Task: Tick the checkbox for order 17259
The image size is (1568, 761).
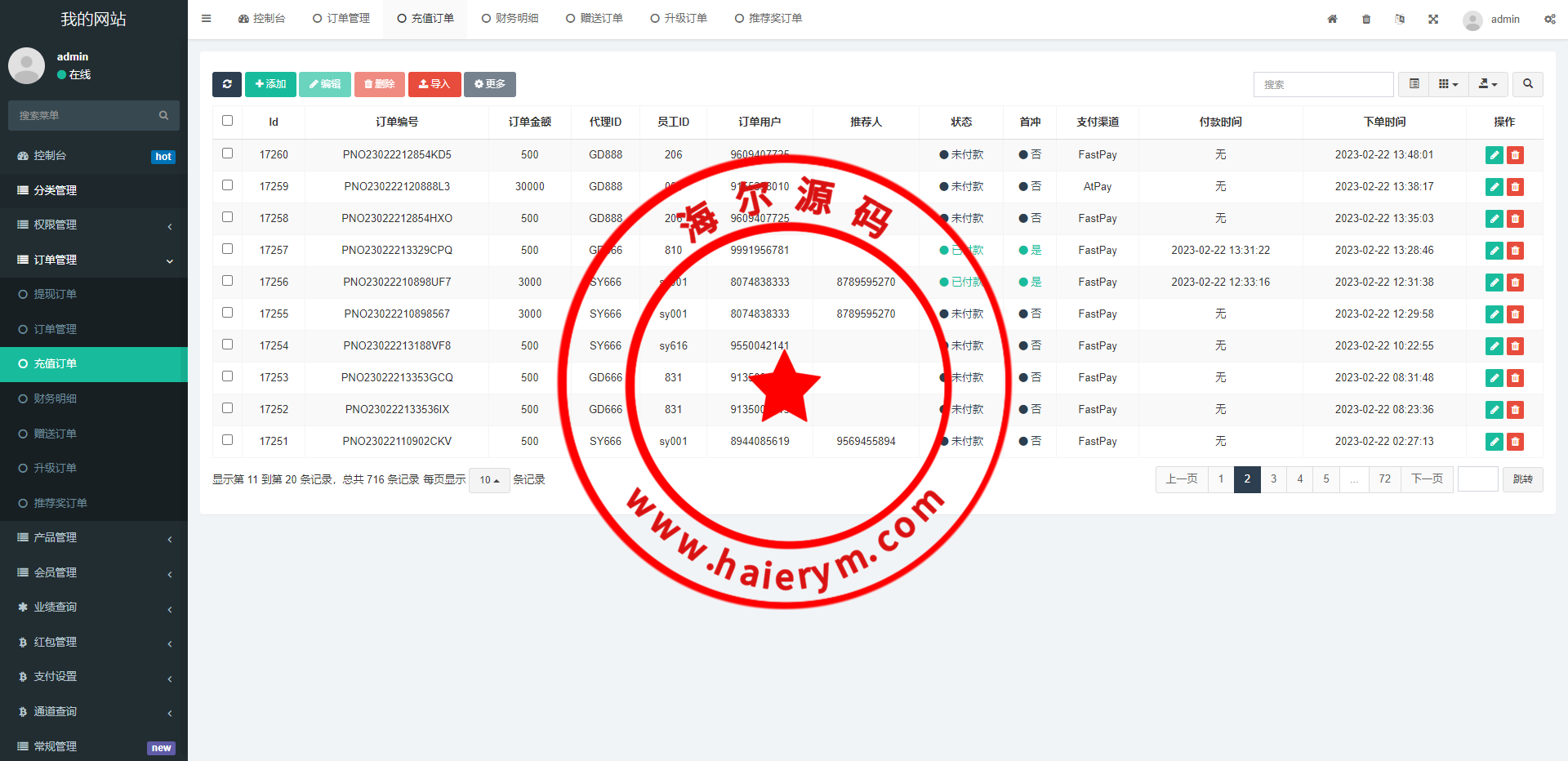Action: tap(228, 185)
